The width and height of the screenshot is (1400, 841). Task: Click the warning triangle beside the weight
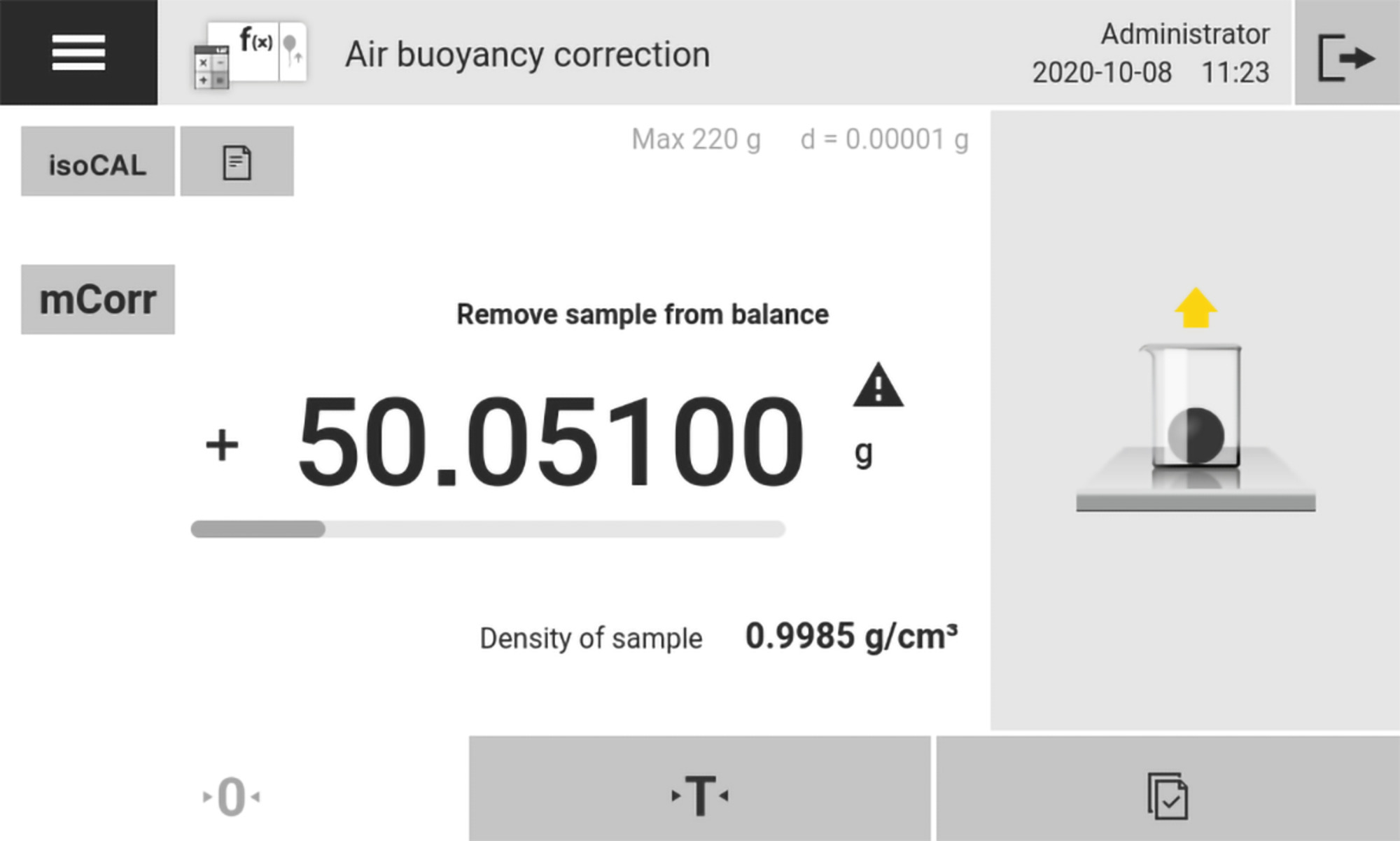click(x=878, y=386)
